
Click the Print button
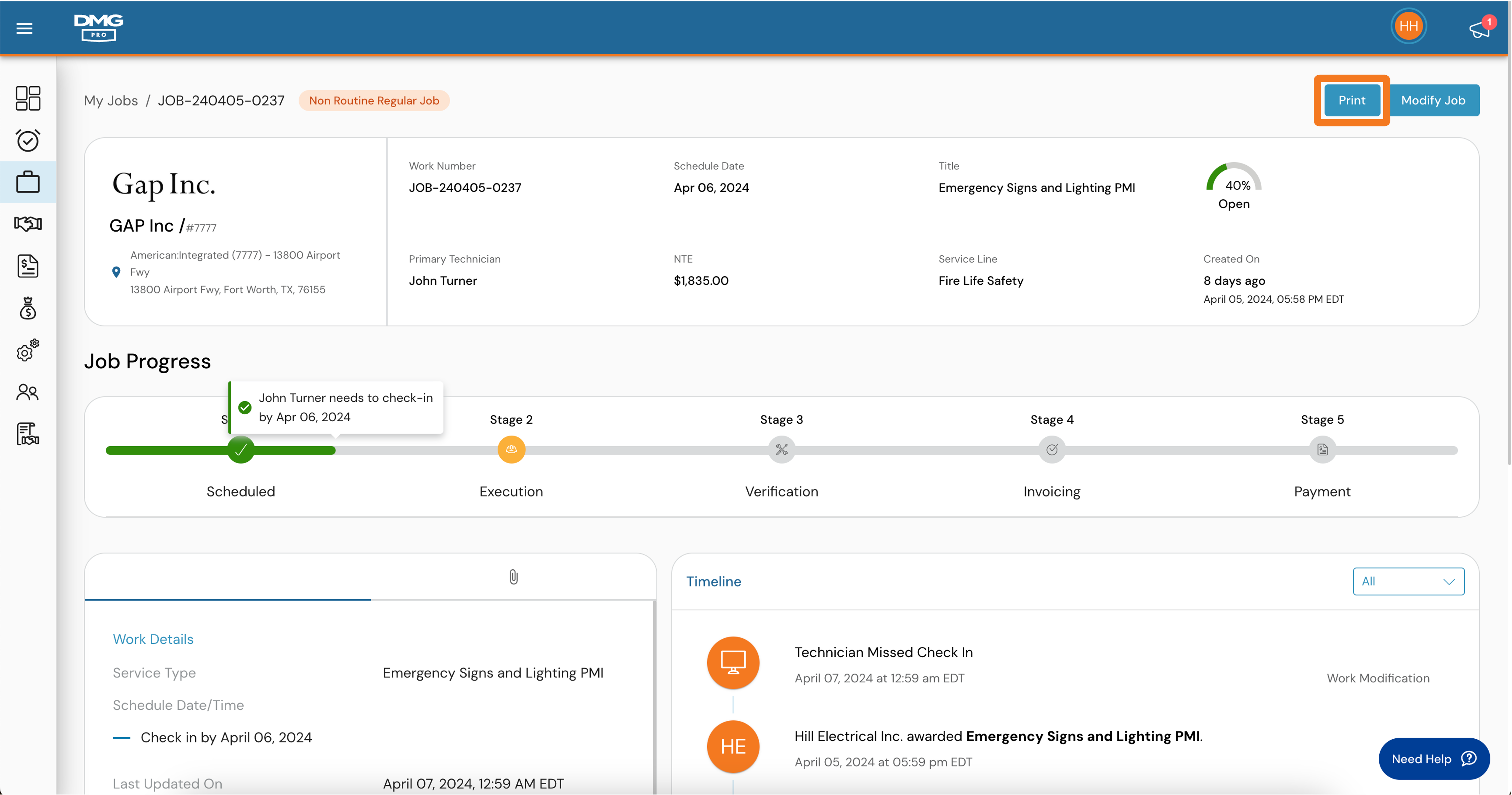coord(1352,100)
